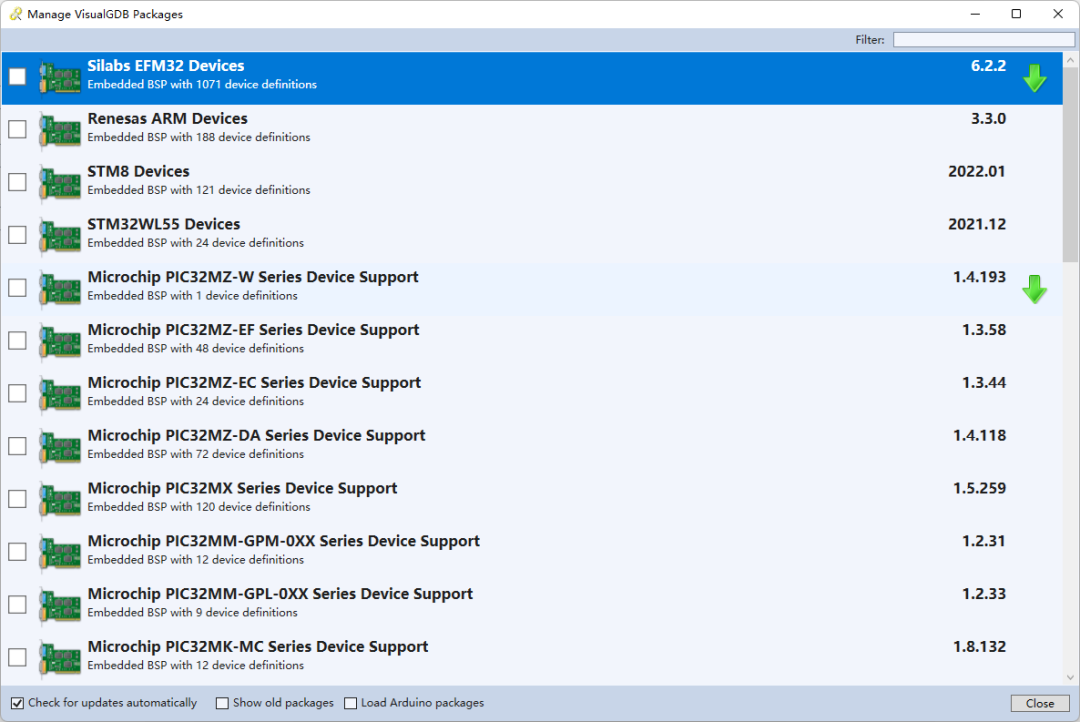Click version number 3.3.0
Viewport: 1080px width, 722px height.
pyautogui.click(x=988, y=118)
